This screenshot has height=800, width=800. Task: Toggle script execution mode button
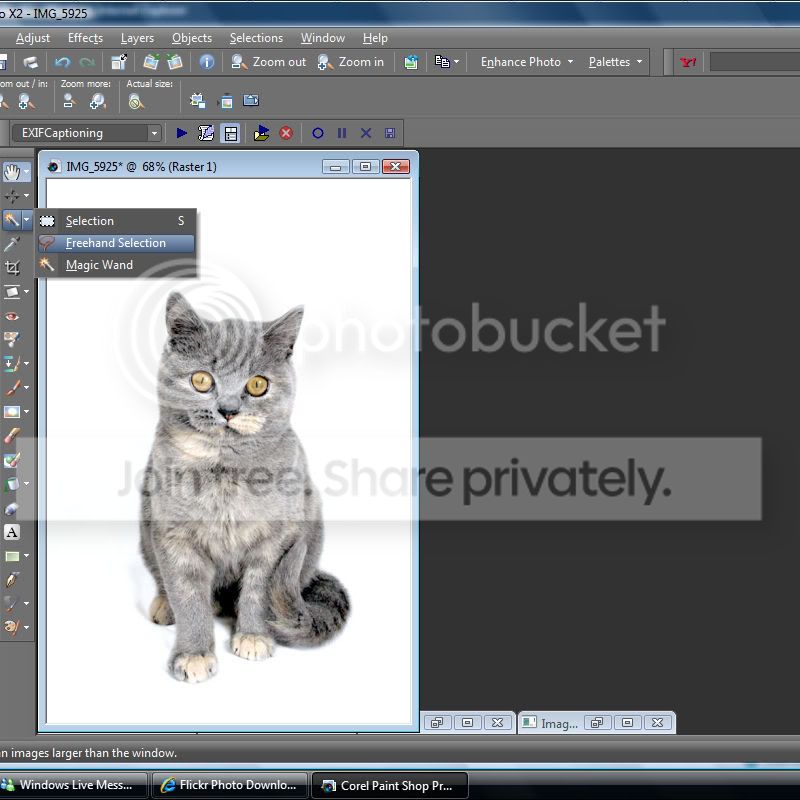(x=231, y=133)
